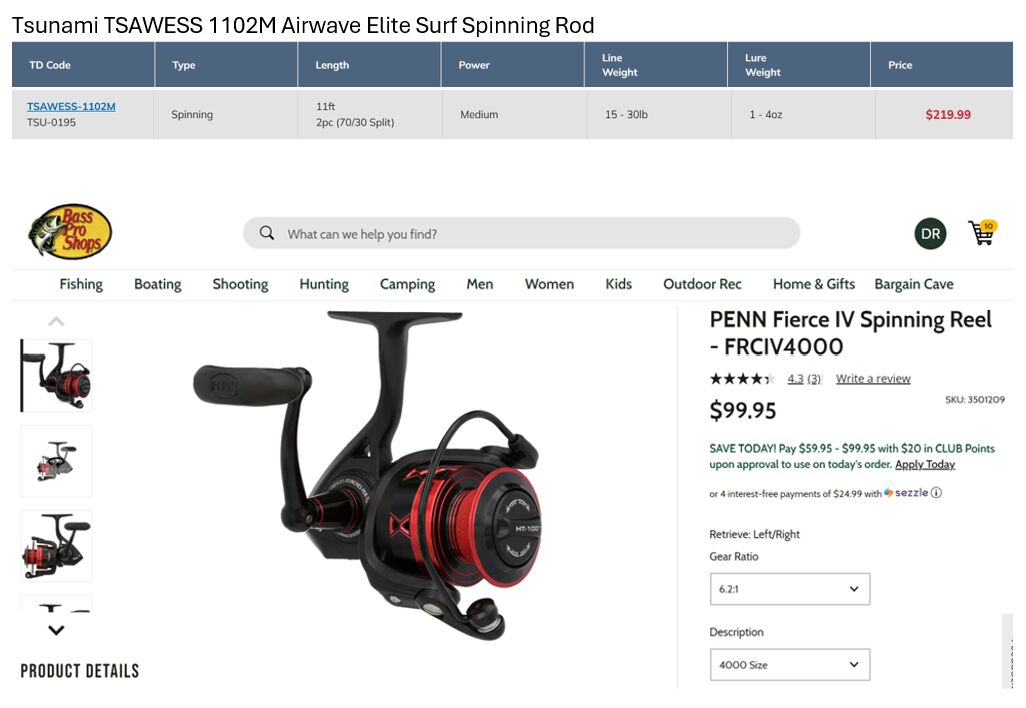Screen dimensions: 1026x708
Task: Open the Camping menu
Action: 407,284
